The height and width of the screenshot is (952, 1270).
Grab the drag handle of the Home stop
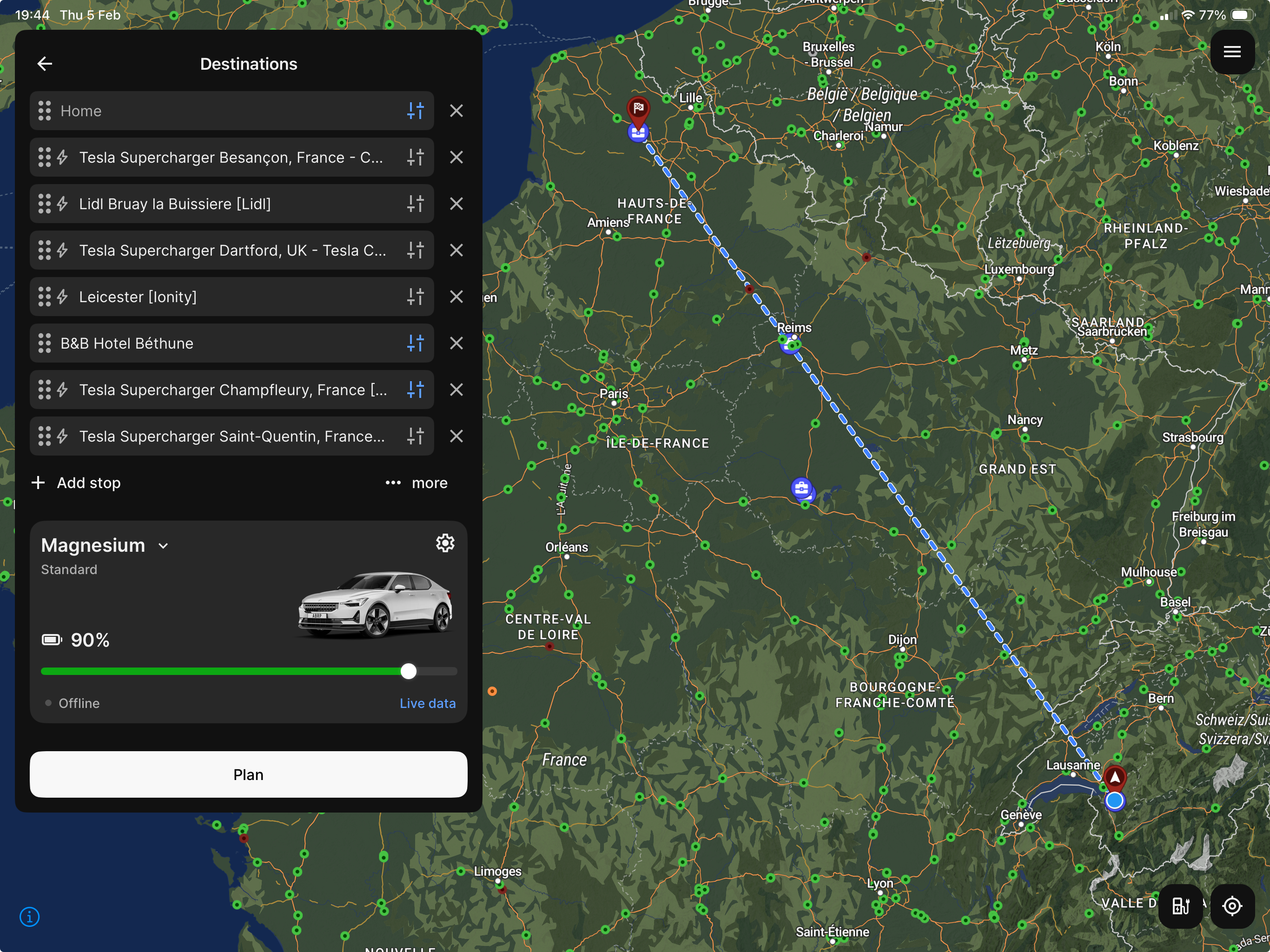click(44, 111)
